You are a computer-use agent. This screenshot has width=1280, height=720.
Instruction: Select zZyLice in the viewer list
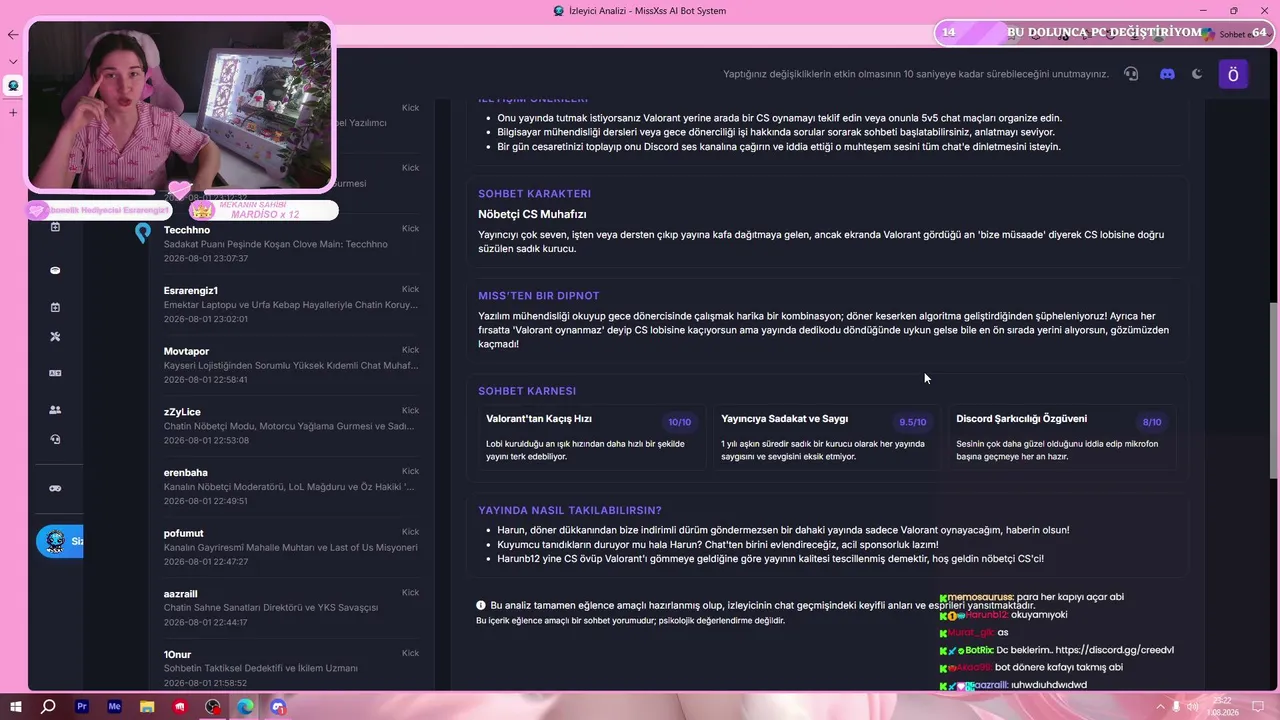(x=291, y=425)
